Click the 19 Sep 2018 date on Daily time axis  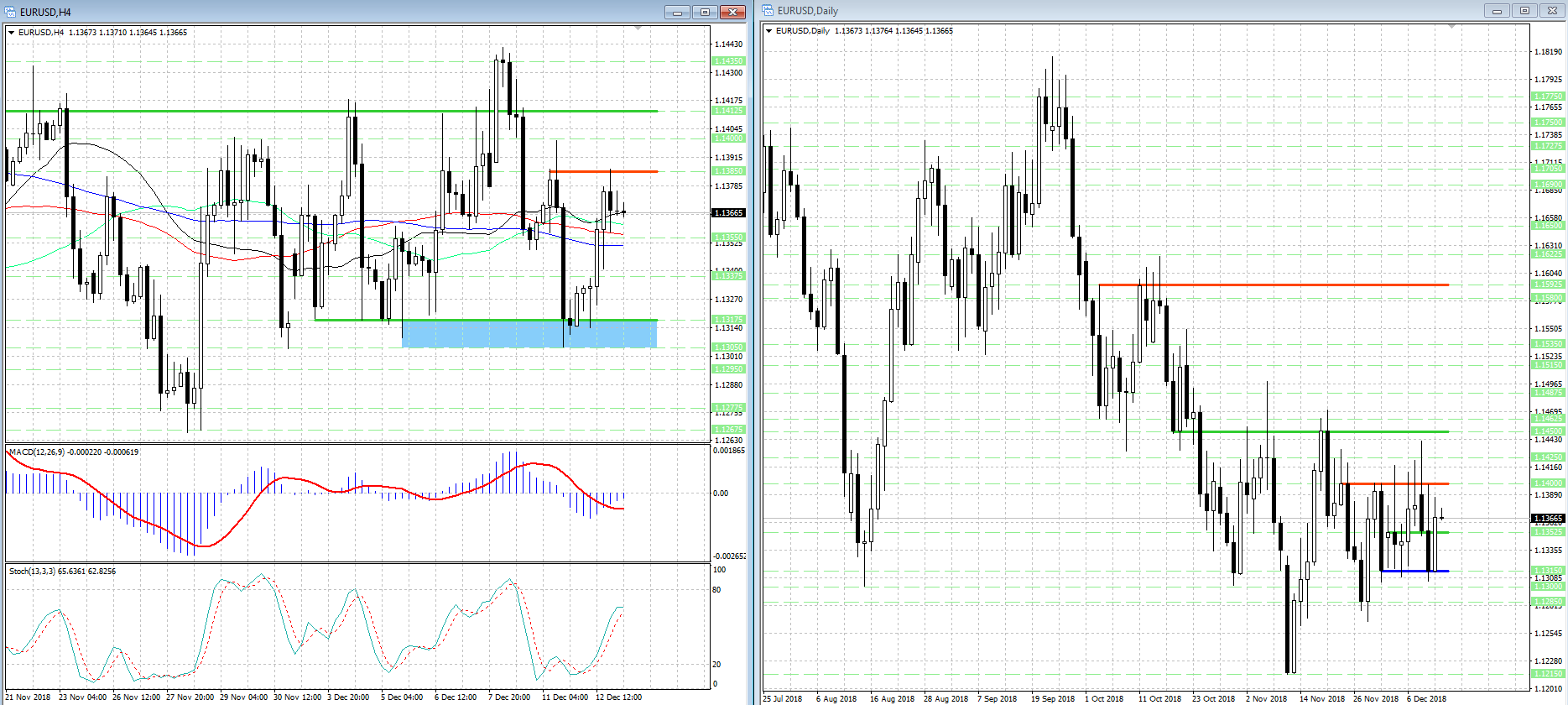[1053, 698]
